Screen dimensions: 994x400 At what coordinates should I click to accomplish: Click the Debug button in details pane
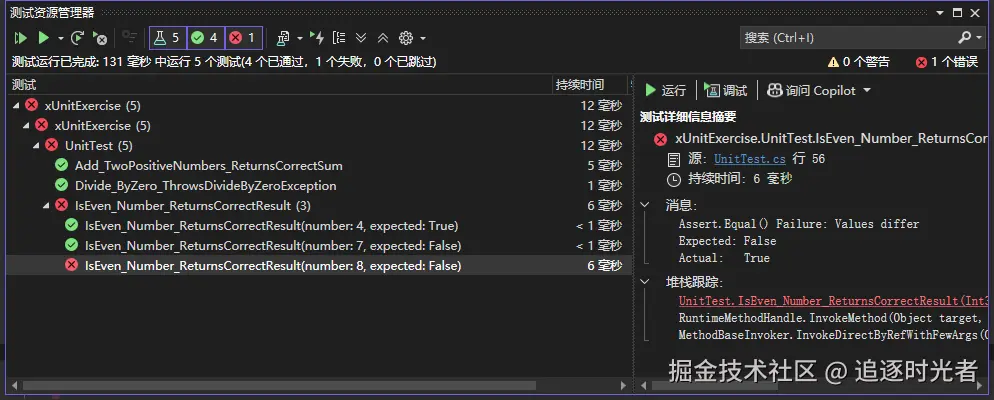pyautogui.click(x=726, y=90)
